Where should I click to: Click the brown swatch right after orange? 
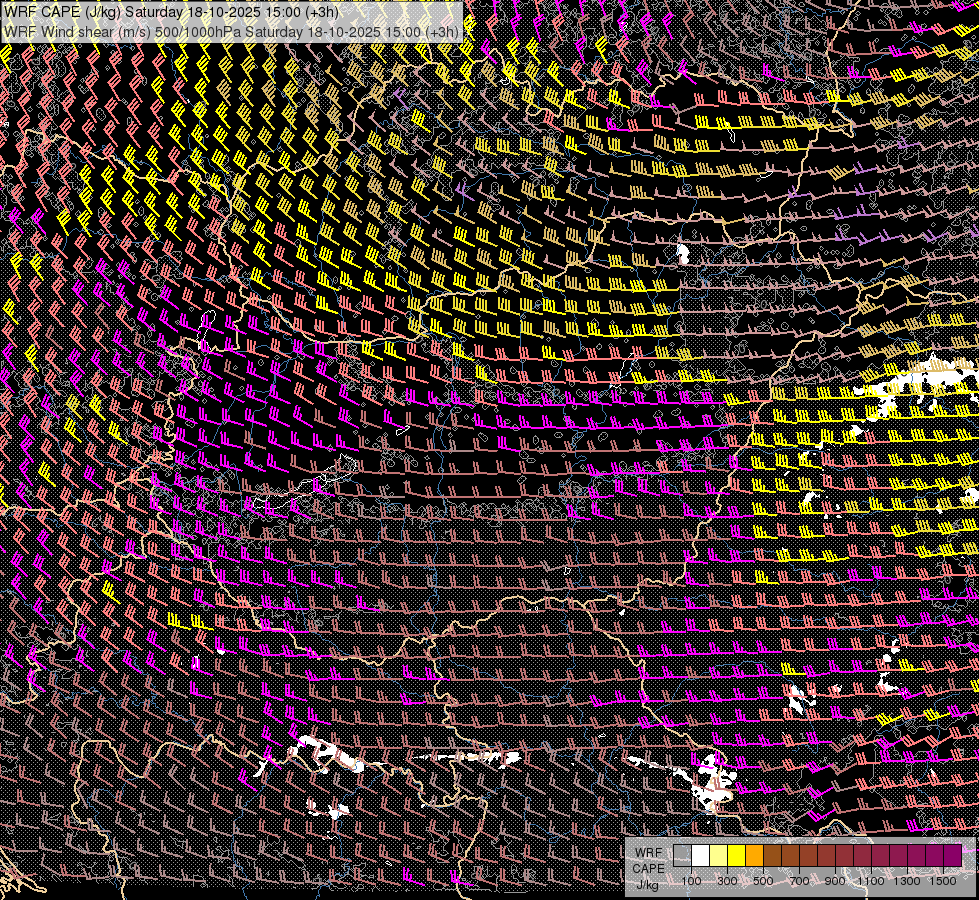tap(772, 856)
